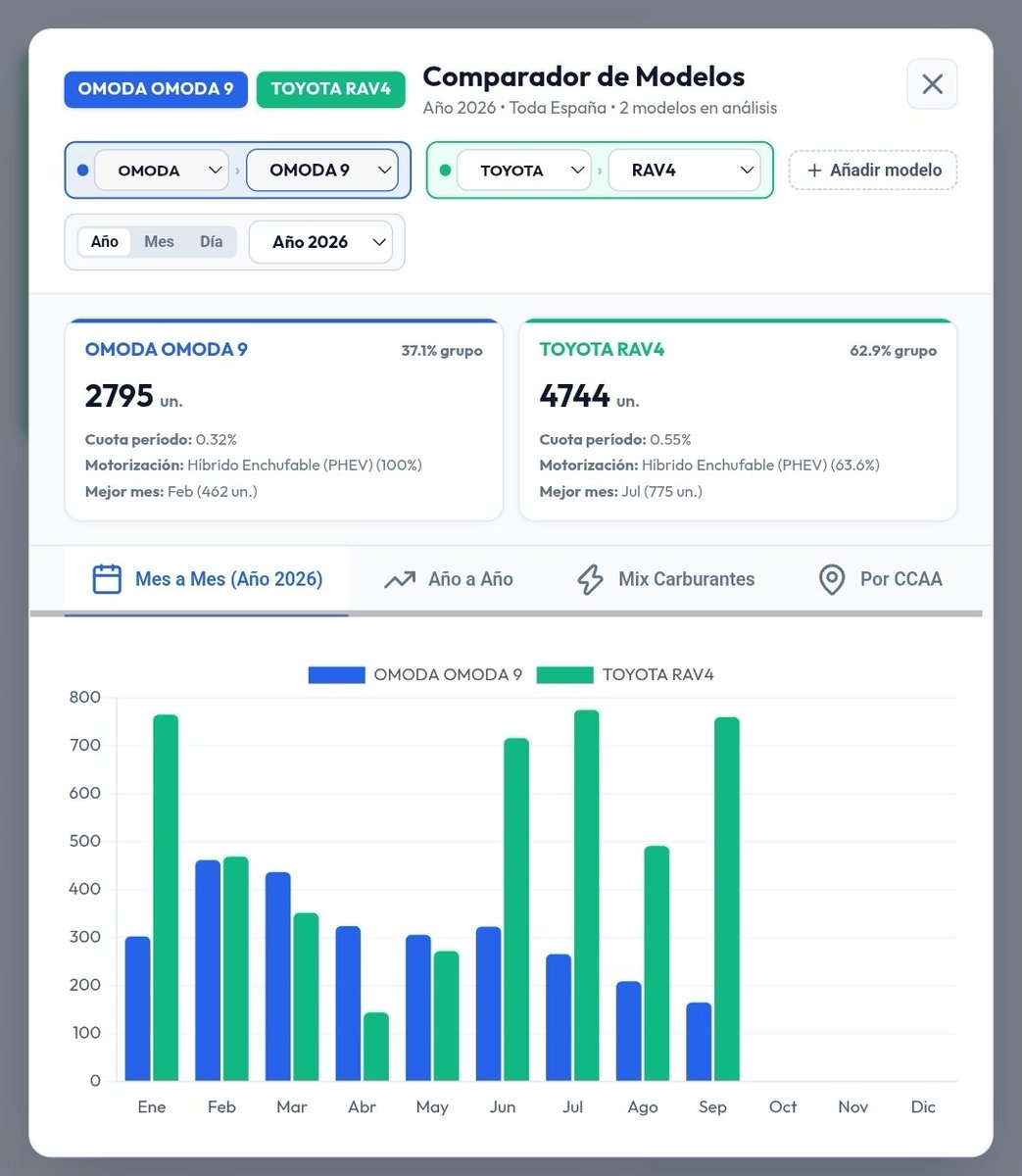Switch to the Por CCAA tab

(880, 579)
